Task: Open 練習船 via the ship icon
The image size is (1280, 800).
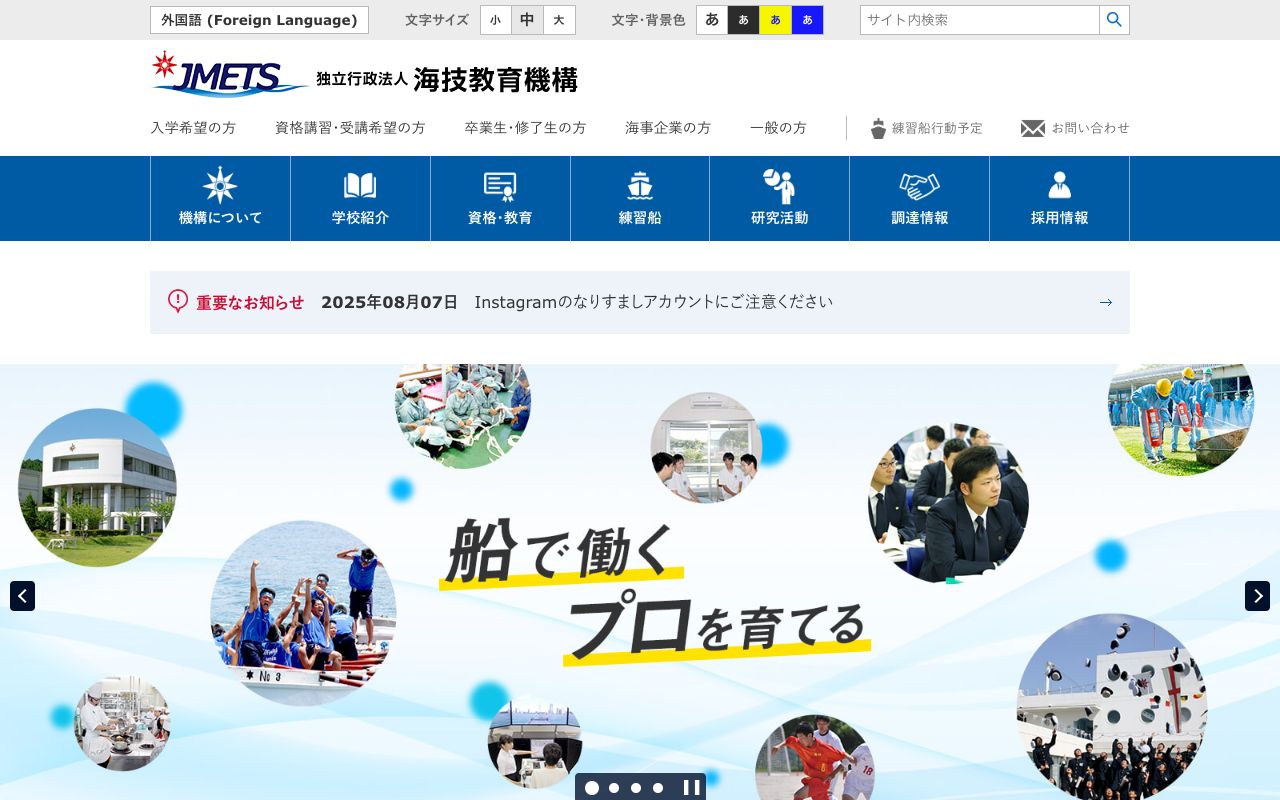Action: (640, 186)
